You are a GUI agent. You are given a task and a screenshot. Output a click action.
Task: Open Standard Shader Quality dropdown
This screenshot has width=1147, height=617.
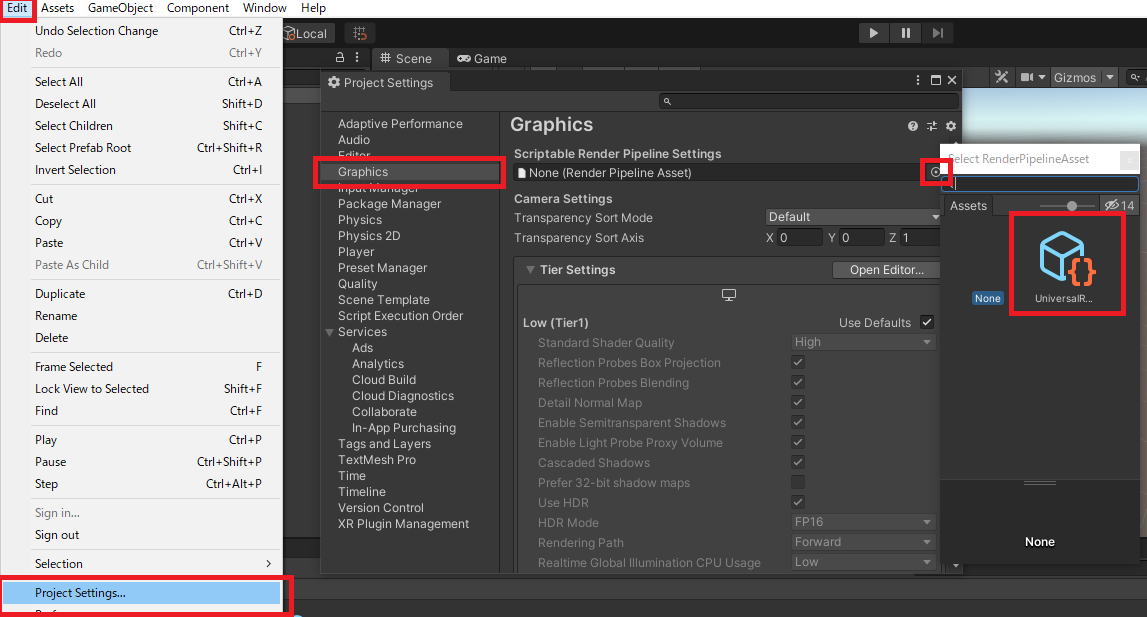pyautogui.click(x=863, y=342)
